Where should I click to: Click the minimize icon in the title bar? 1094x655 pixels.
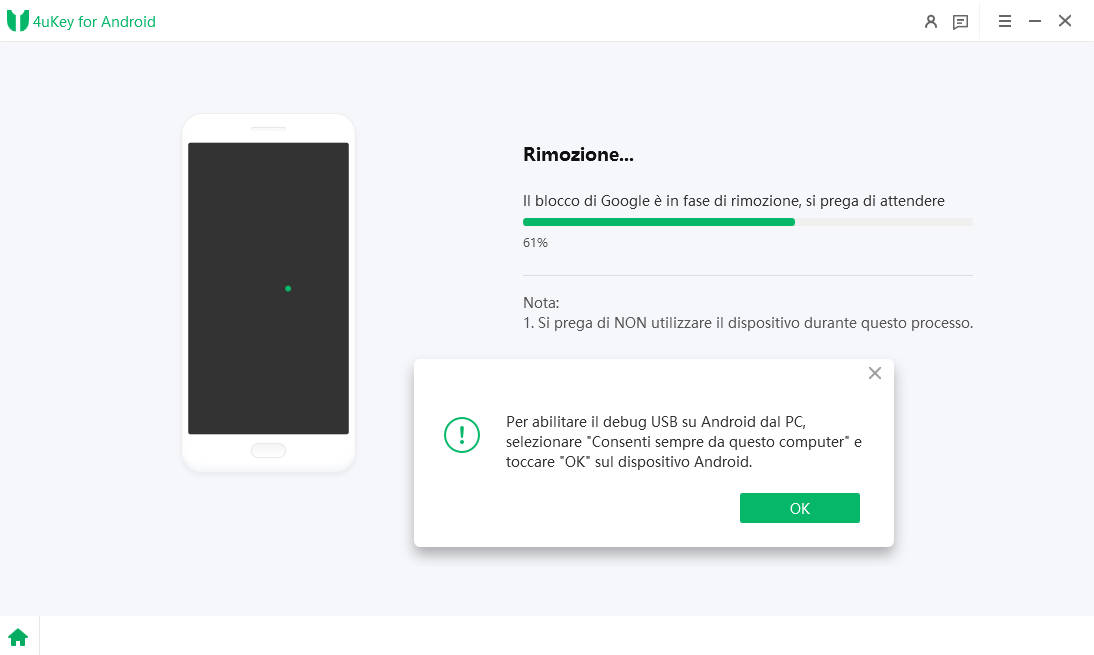point(1034,20)
